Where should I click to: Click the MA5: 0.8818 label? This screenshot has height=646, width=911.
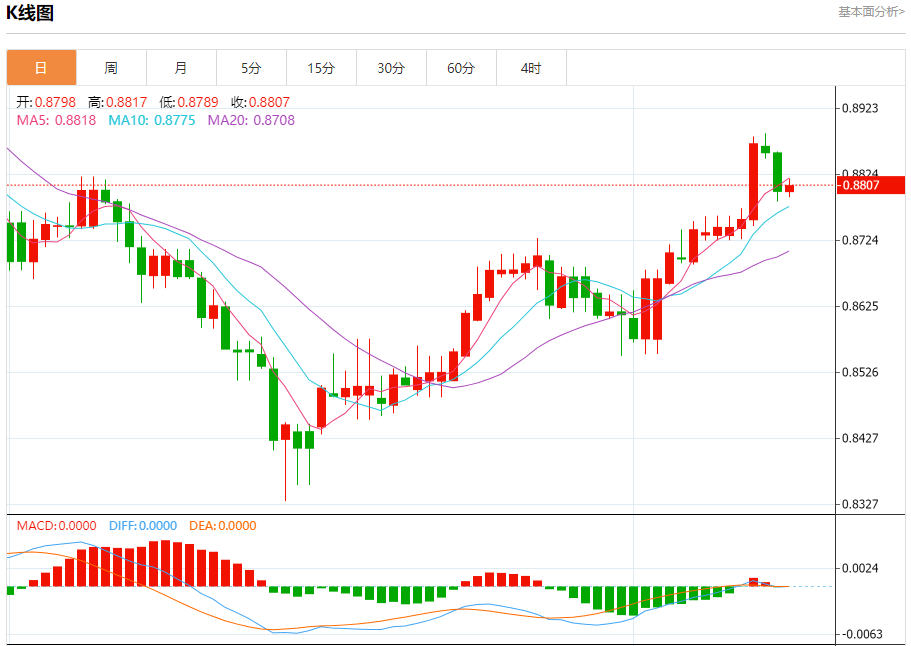coord(56,120)
